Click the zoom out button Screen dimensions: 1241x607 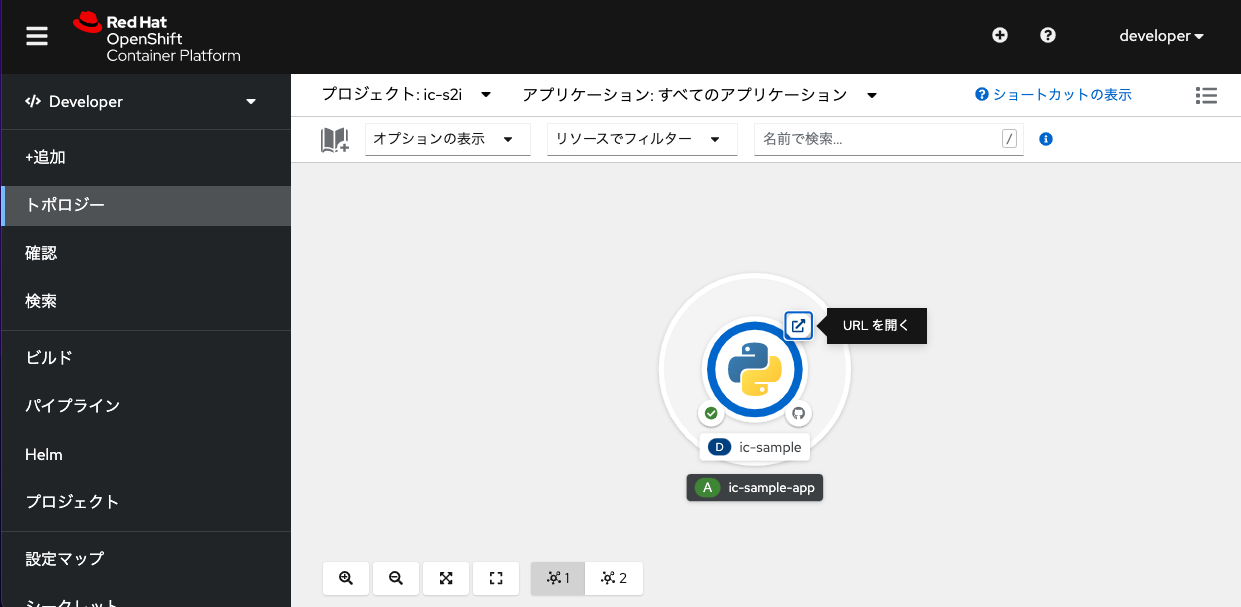point(396,578)
